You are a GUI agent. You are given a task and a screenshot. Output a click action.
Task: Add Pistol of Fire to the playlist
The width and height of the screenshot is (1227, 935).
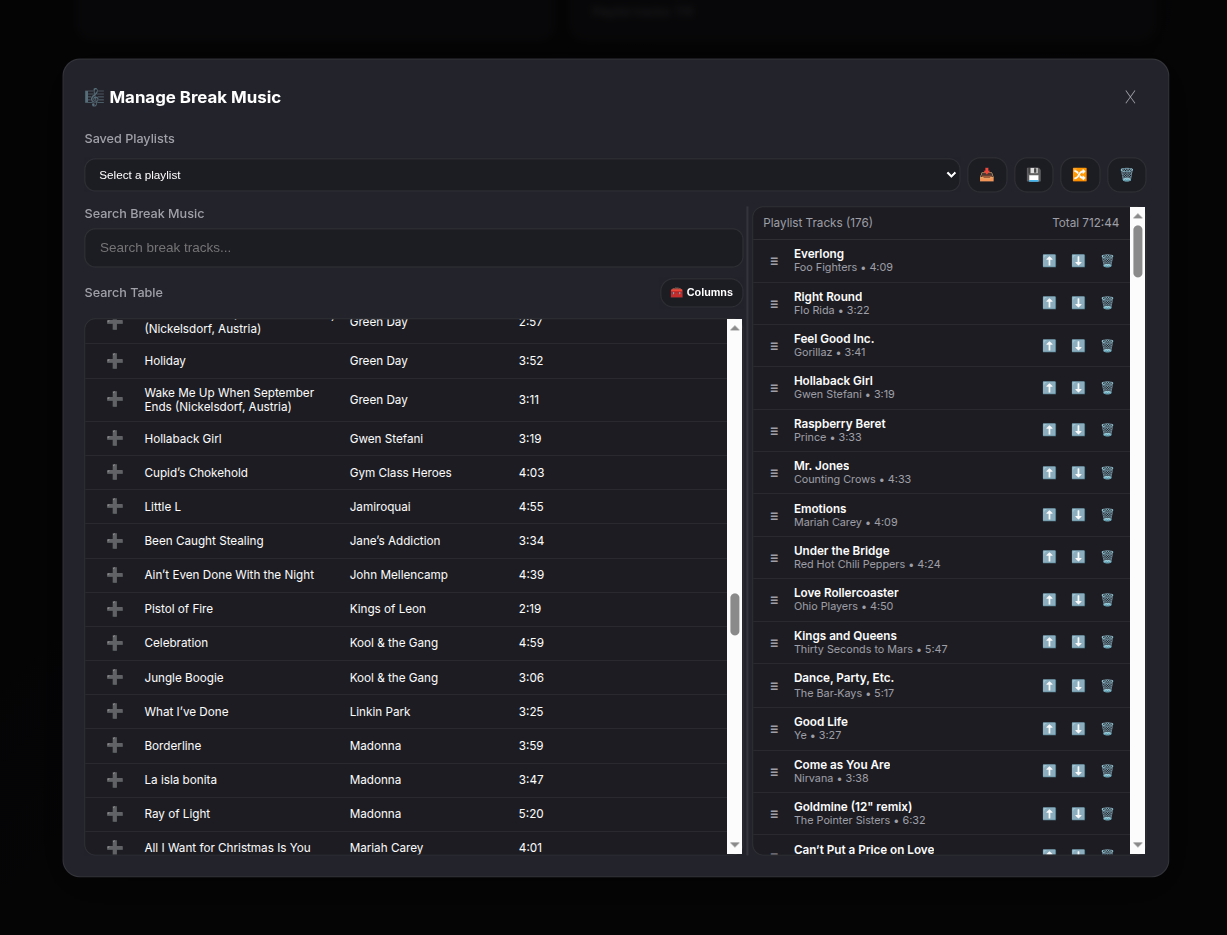pyautogui.click(x=115, y=608)
